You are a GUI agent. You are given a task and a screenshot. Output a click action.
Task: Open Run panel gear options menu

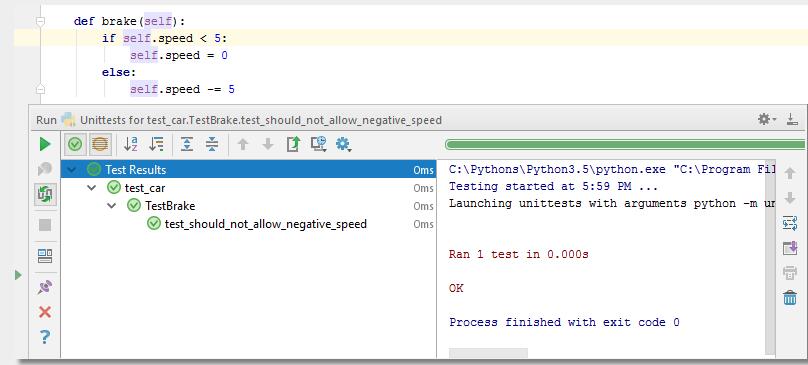click(x=766, y=120)
